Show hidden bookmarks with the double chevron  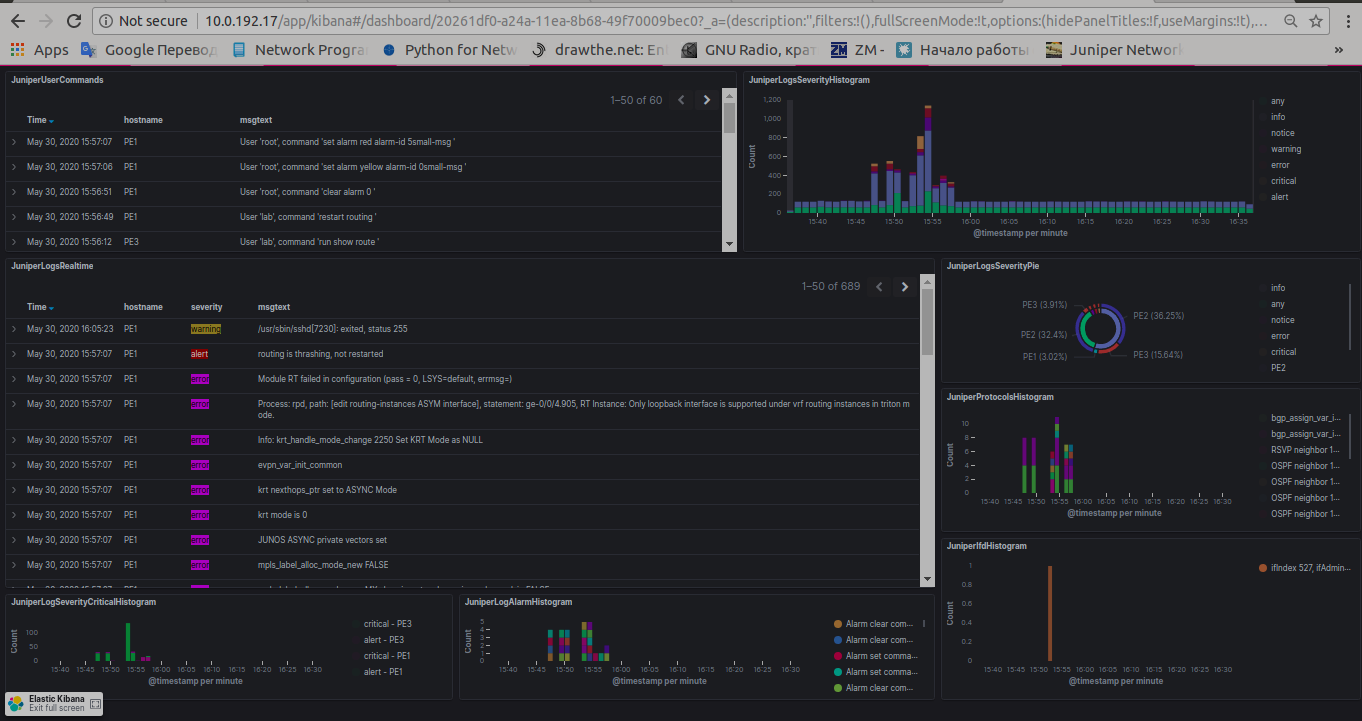[1338, 50]
